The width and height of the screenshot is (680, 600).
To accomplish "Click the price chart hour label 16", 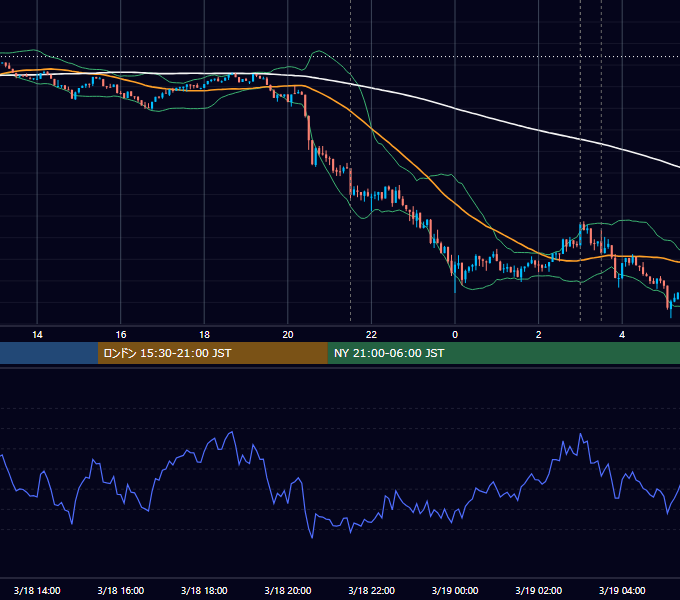I will click(x=121, y=335).
